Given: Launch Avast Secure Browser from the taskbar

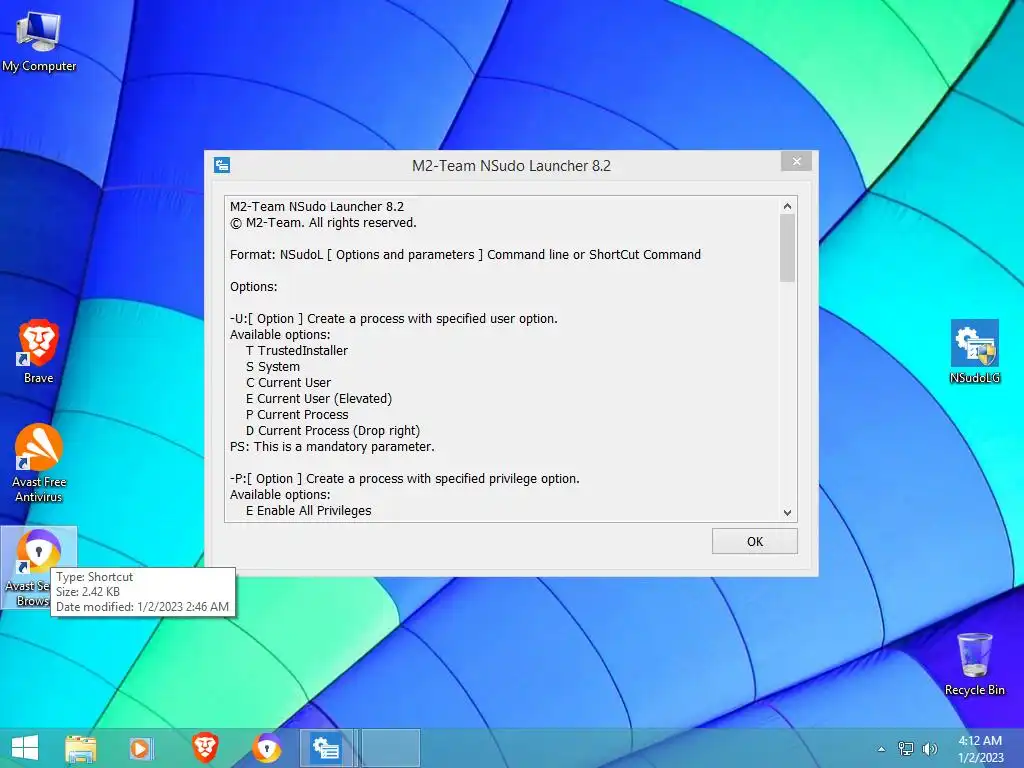Looking at the screenshot, I should click(267, 748).
